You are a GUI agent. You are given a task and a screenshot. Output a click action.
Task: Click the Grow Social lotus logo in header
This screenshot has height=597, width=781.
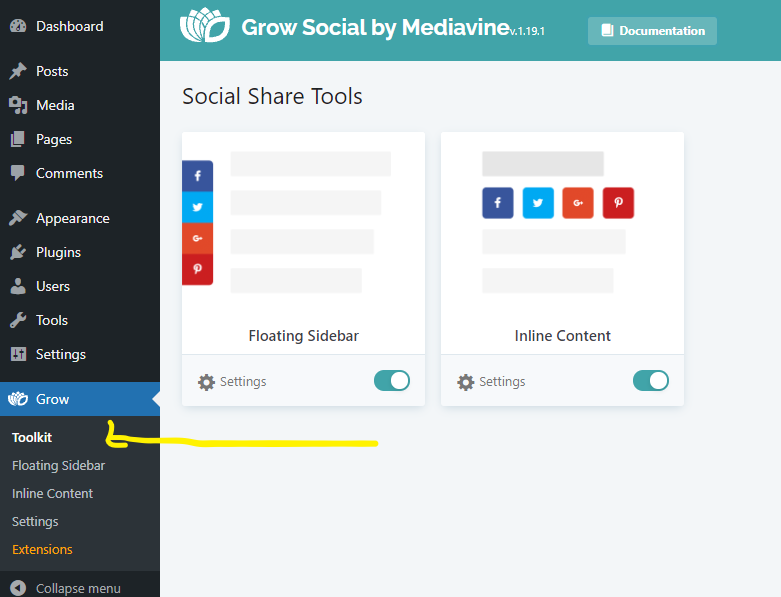(x=205, y=25)
